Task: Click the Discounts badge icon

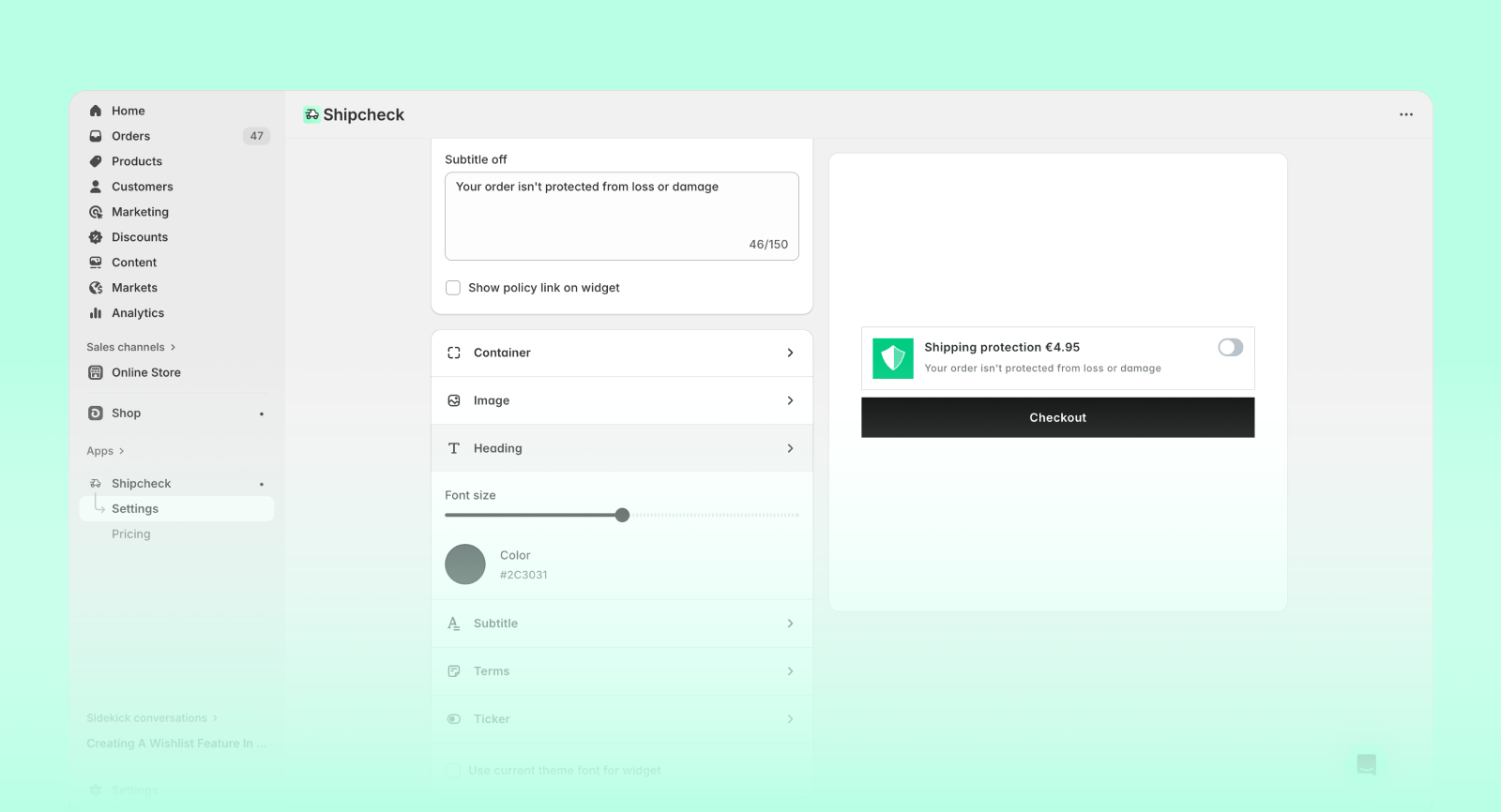Action: [95, 237]
